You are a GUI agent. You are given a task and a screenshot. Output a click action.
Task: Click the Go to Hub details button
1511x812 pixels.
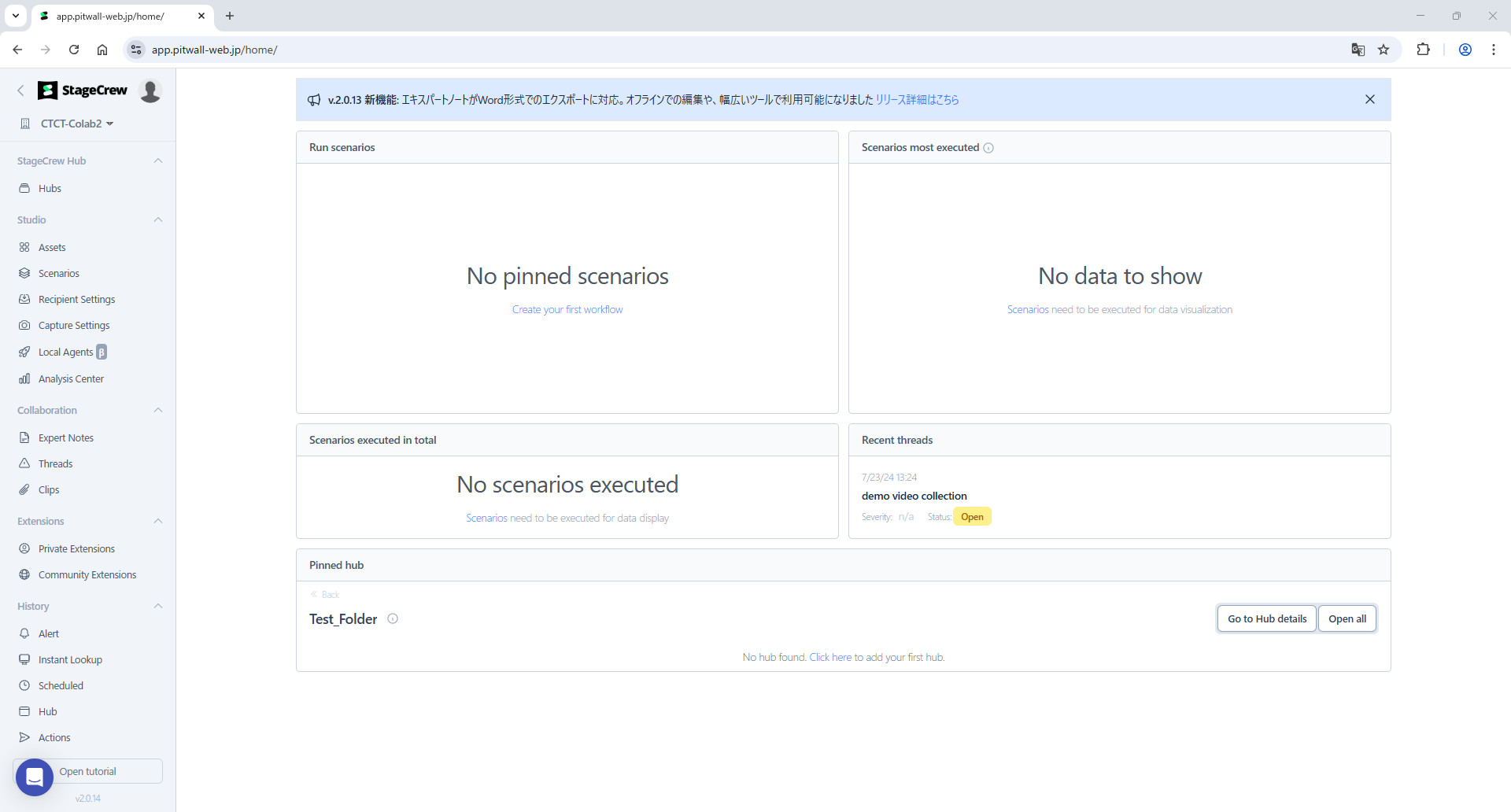(1266, 619)
